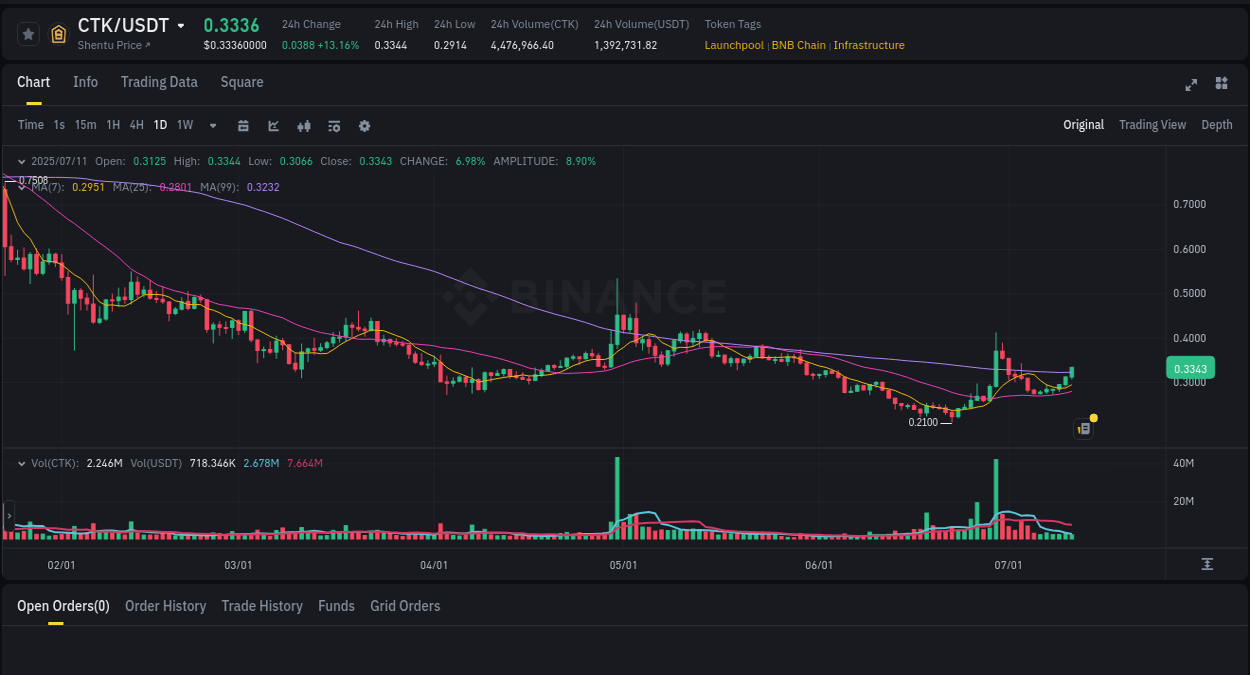The image size is (1250, 675).
Task: Open the Launchpool token tag link
Action: pyautogui.click(x=734, y=45)
